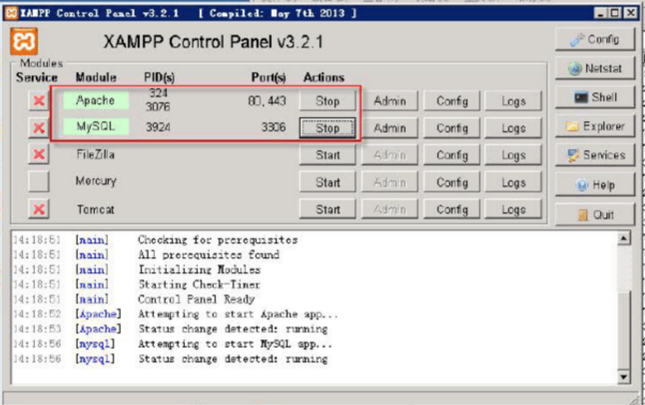Click the log scrollbar down arrow
The image size is (645, 405).
coord(624,377)
